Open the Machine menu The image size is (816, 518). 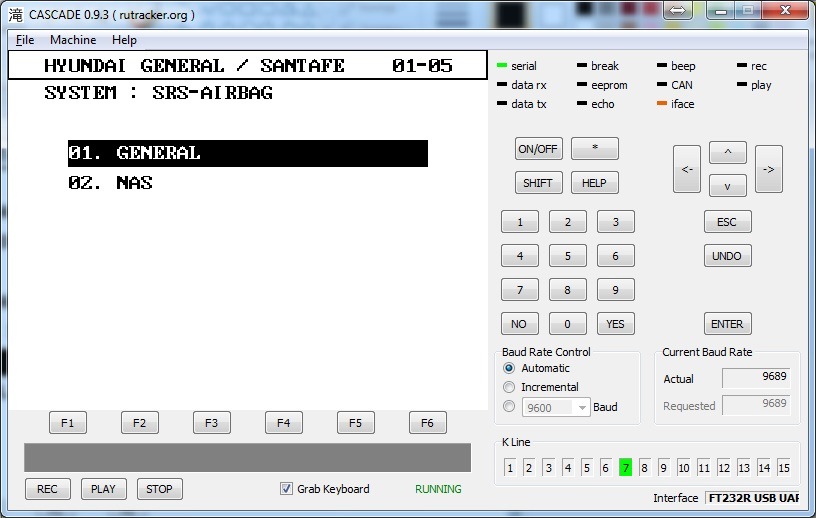point(73,40)
